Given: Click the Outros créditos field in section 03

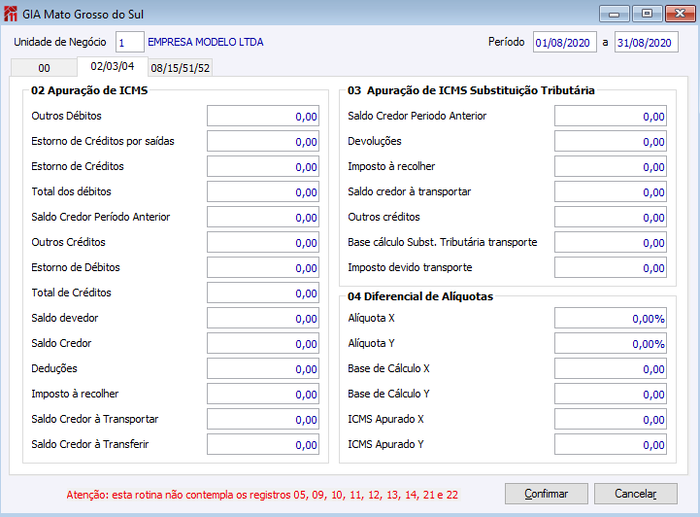Looking at the screenshot, I should click(610, 217).
